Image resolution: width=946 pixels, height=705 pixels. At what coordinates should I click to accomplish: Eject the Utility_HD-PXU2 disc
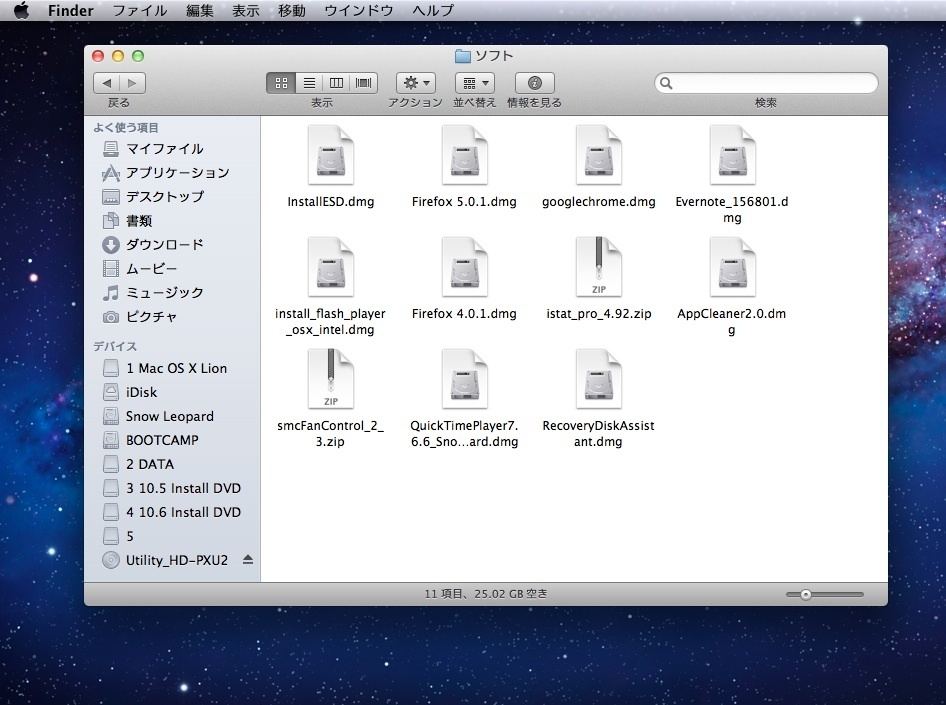click(248, 560)
